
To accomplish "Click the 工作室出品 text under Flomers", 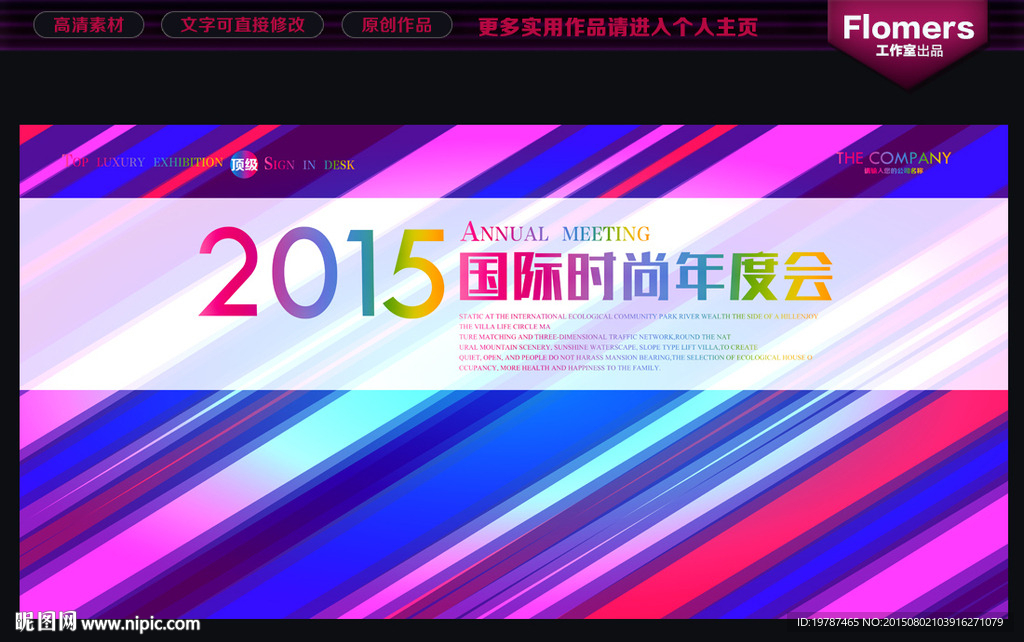I will click(909, 51).
